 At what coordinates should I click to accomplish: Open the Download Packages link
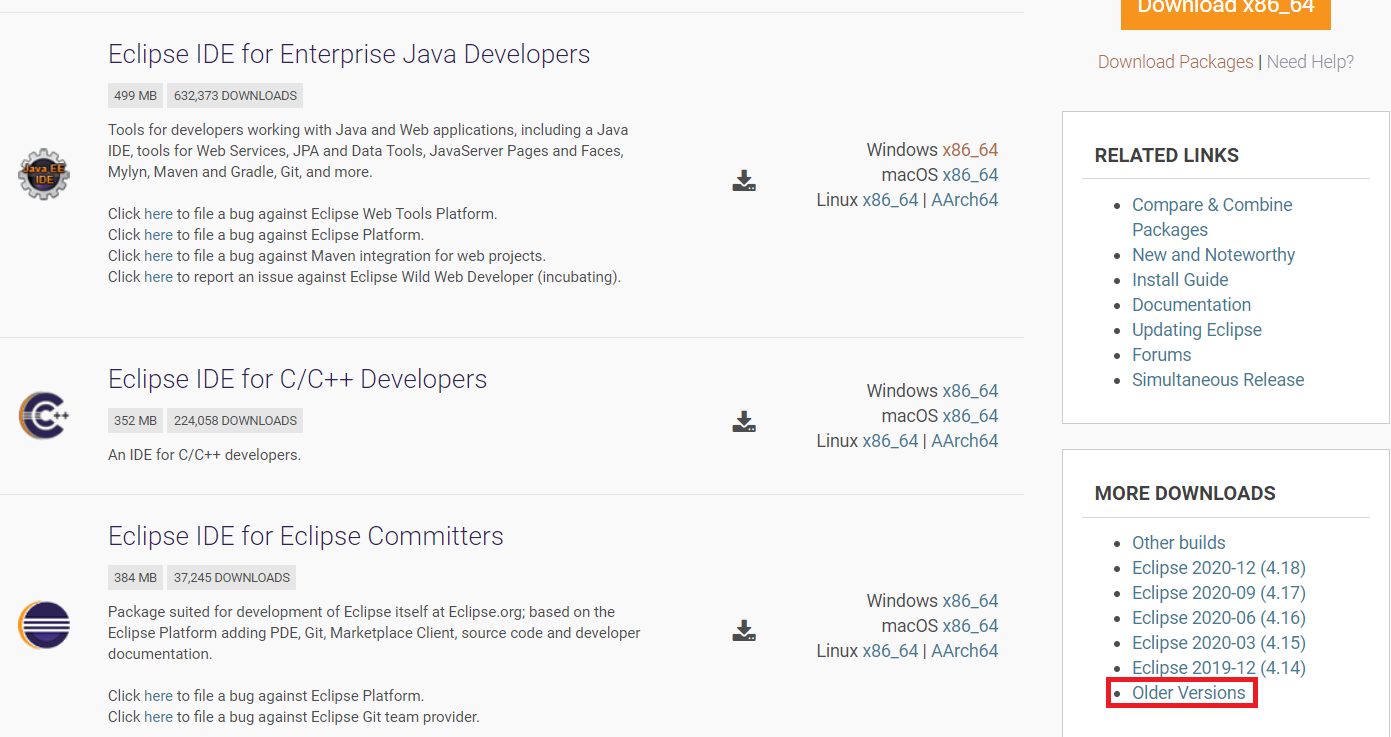click(1175, 62)
